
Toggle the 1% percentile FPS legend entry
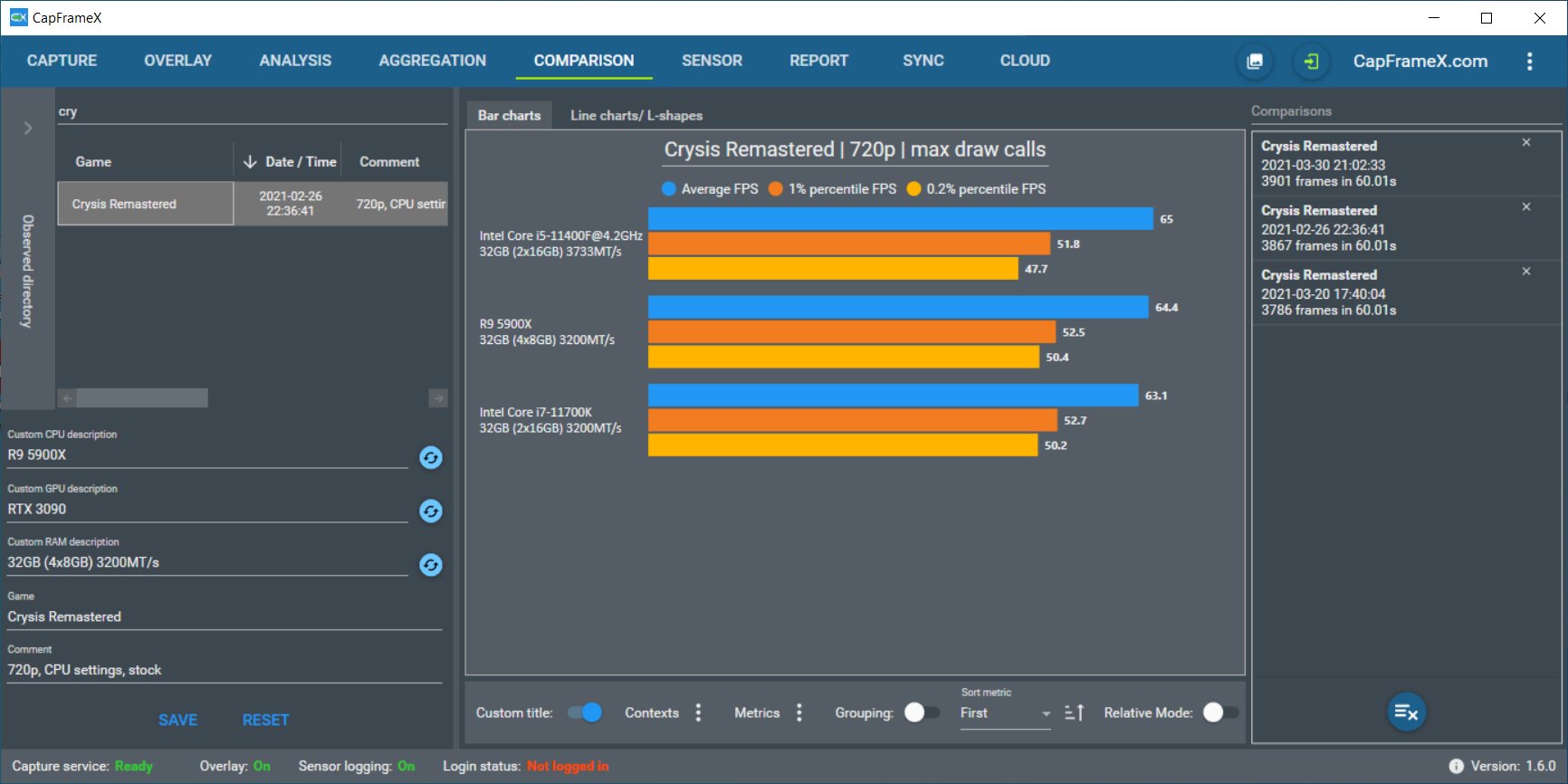pos(833,189)
